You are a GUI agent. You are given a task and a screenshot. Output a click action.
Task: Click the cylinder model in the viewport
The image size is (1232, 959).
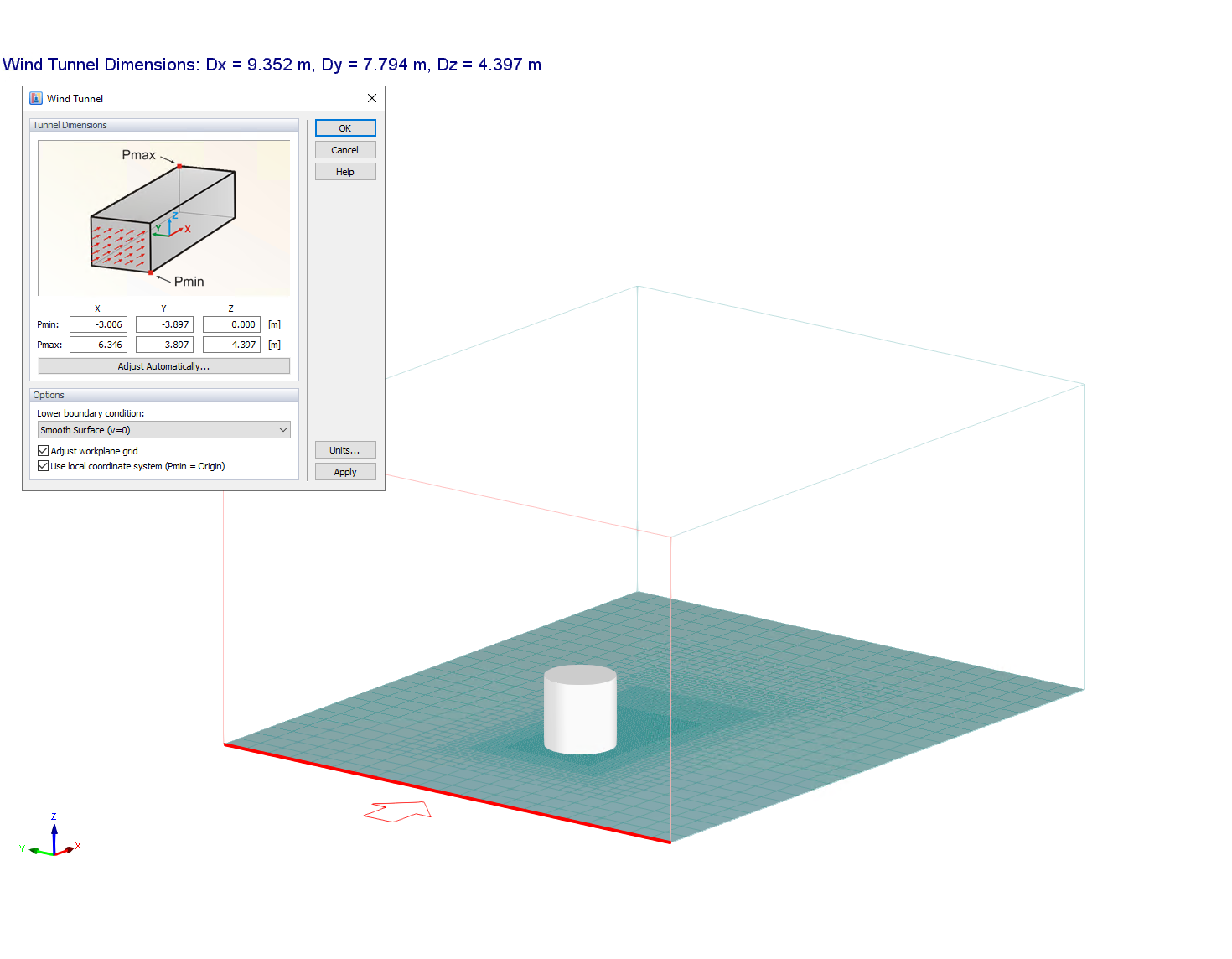pyautogui.click(x=580, y=708)
